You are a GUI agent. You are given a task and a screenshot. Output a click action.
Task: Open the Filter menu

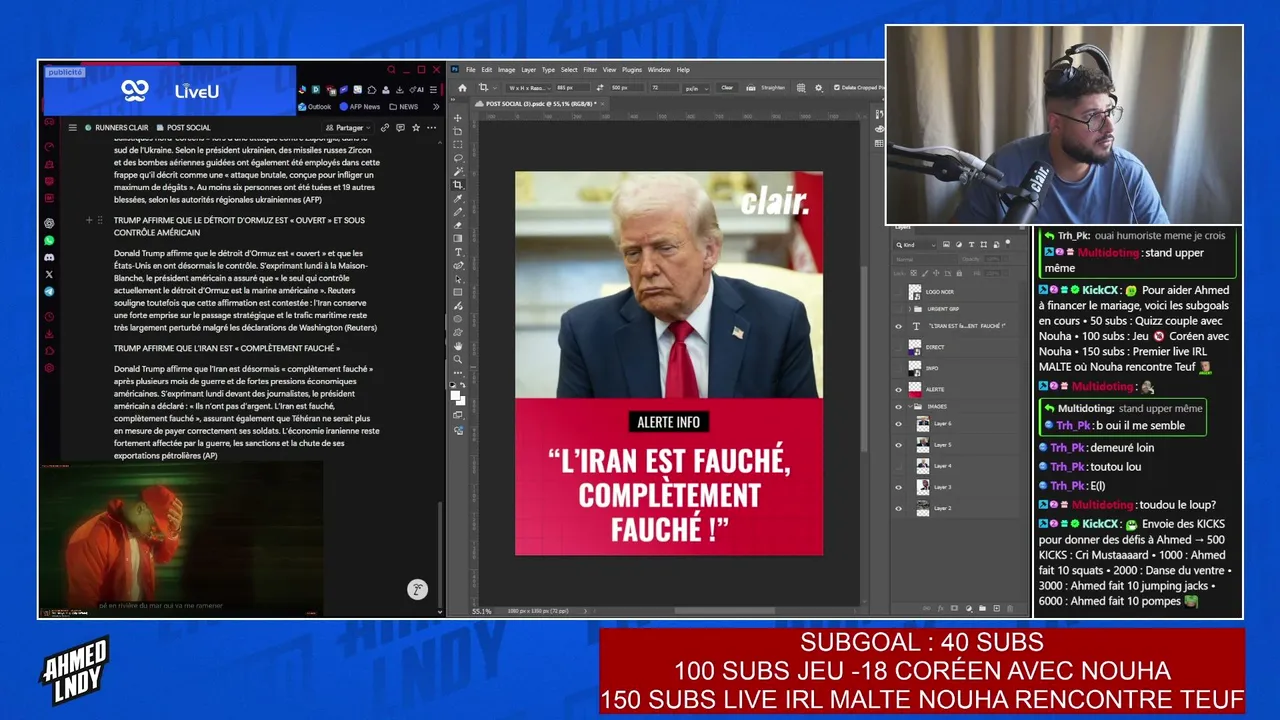[x=590, y=70]
